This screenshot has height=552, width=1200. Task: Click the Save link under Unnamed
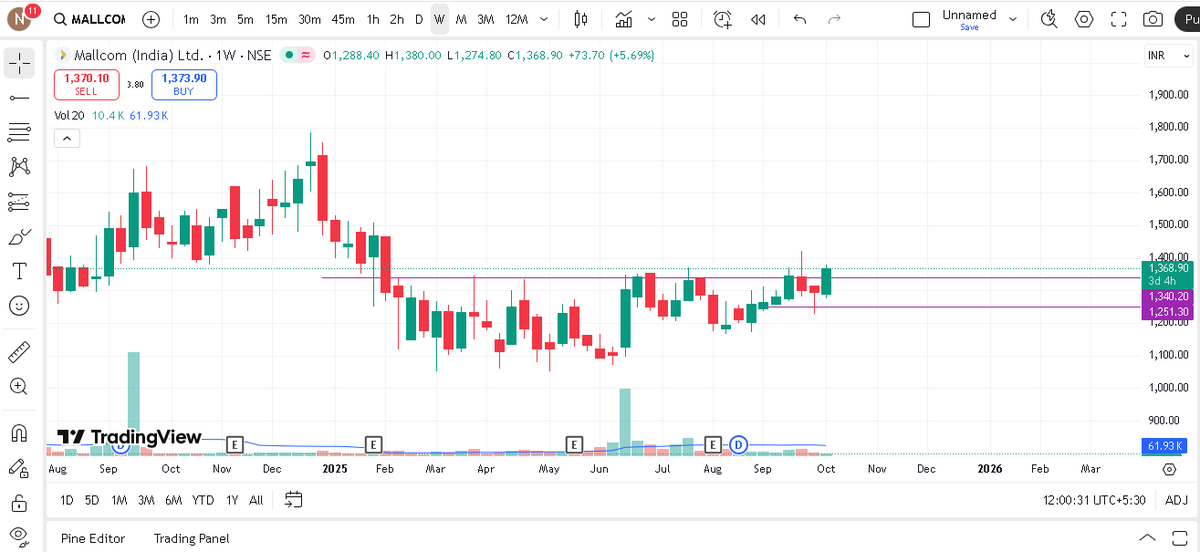coord(969,27)
